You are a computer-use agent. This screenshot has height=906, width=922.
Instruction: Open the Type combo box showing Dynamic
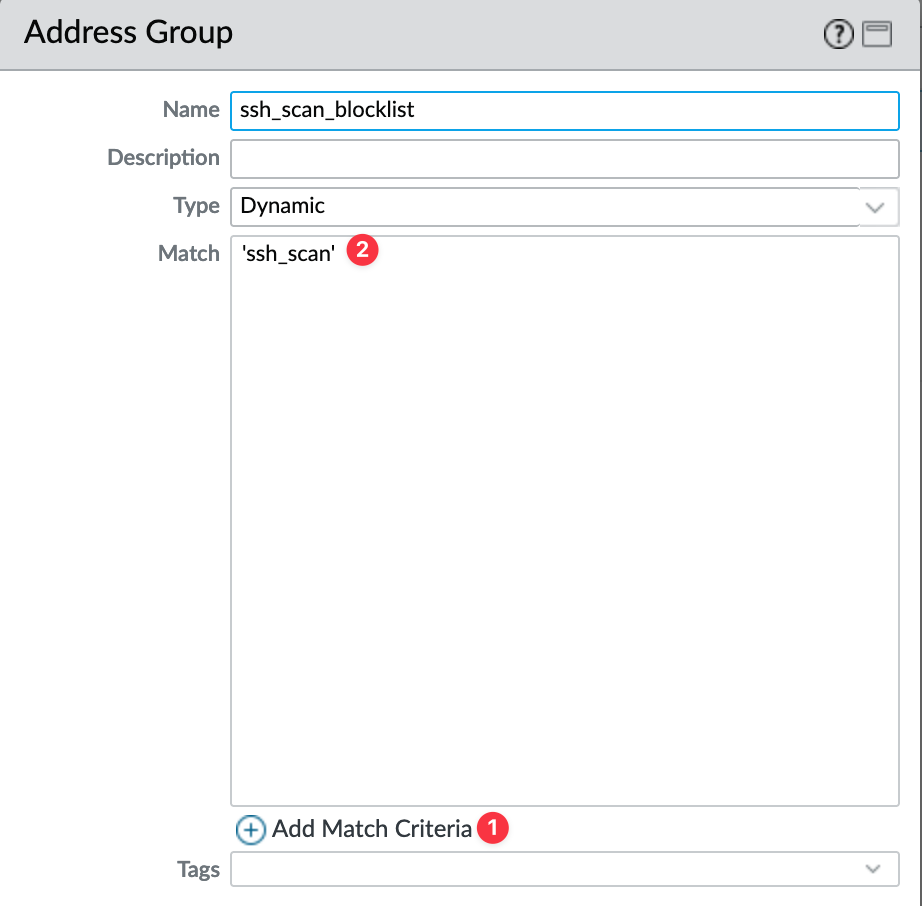pos(564,207)
